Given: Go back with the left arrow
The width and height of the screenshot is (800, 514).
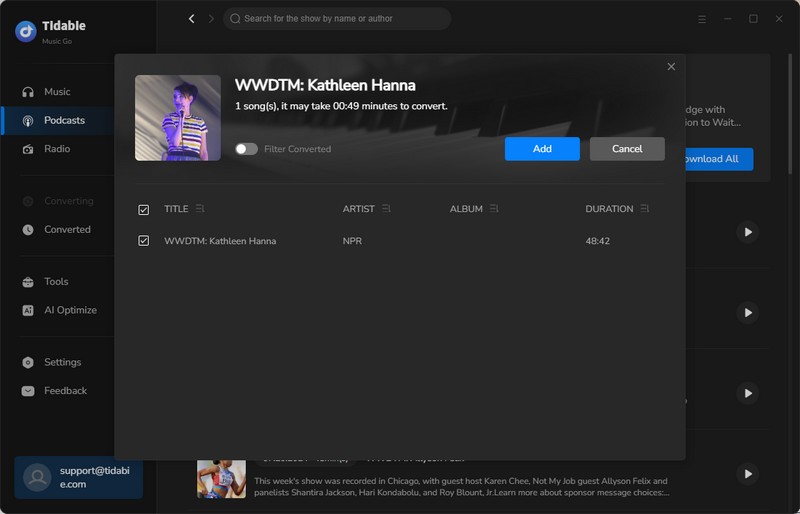Looking at the screenshot, I should pyautogui.click(x=192, y=19).
